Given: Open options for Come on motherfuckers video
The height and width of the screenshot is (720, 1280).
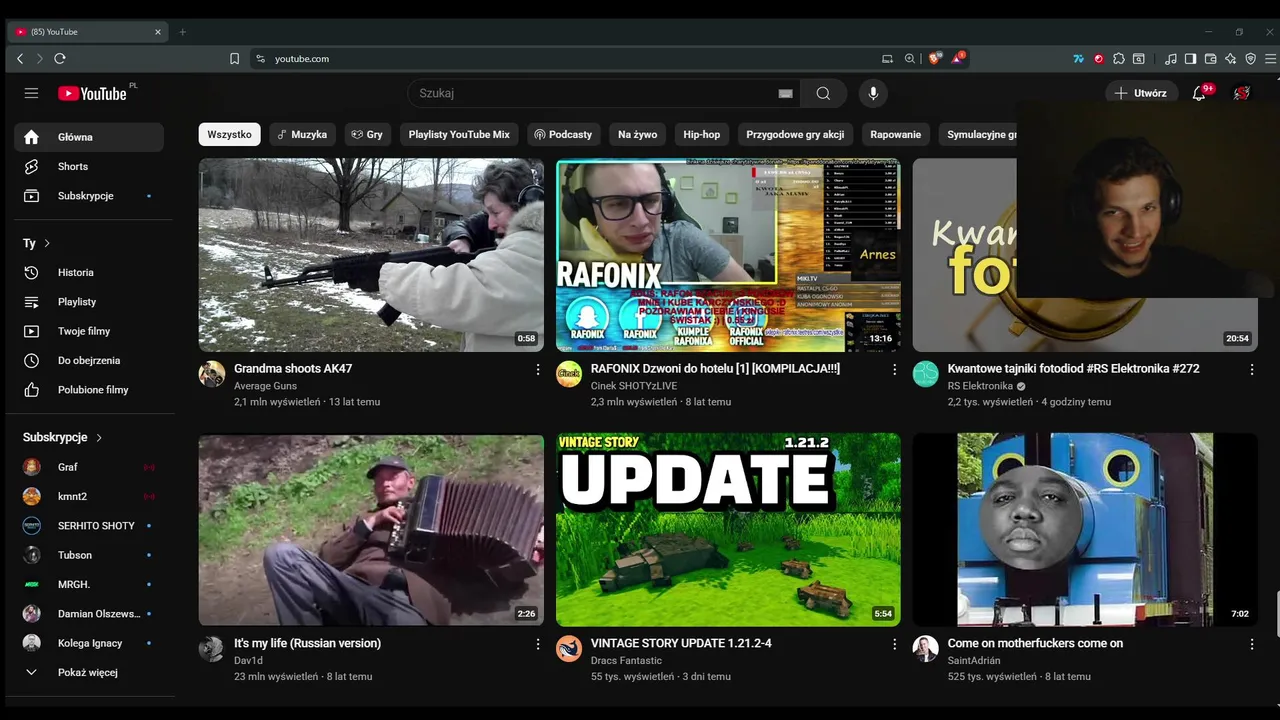Looking at the screenshot, I should 1251,644.
